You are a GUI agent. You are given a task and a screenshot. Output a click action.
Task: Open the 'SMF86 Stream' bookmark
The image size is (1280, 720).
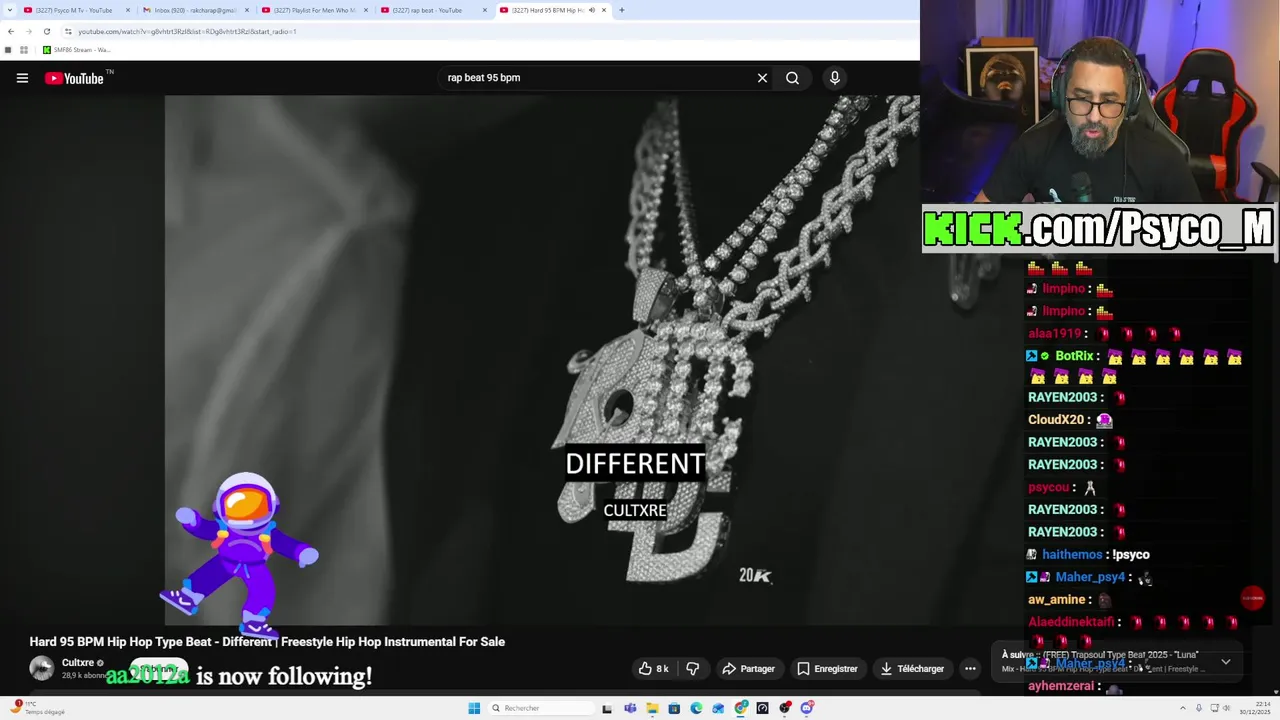click(76, 50)
